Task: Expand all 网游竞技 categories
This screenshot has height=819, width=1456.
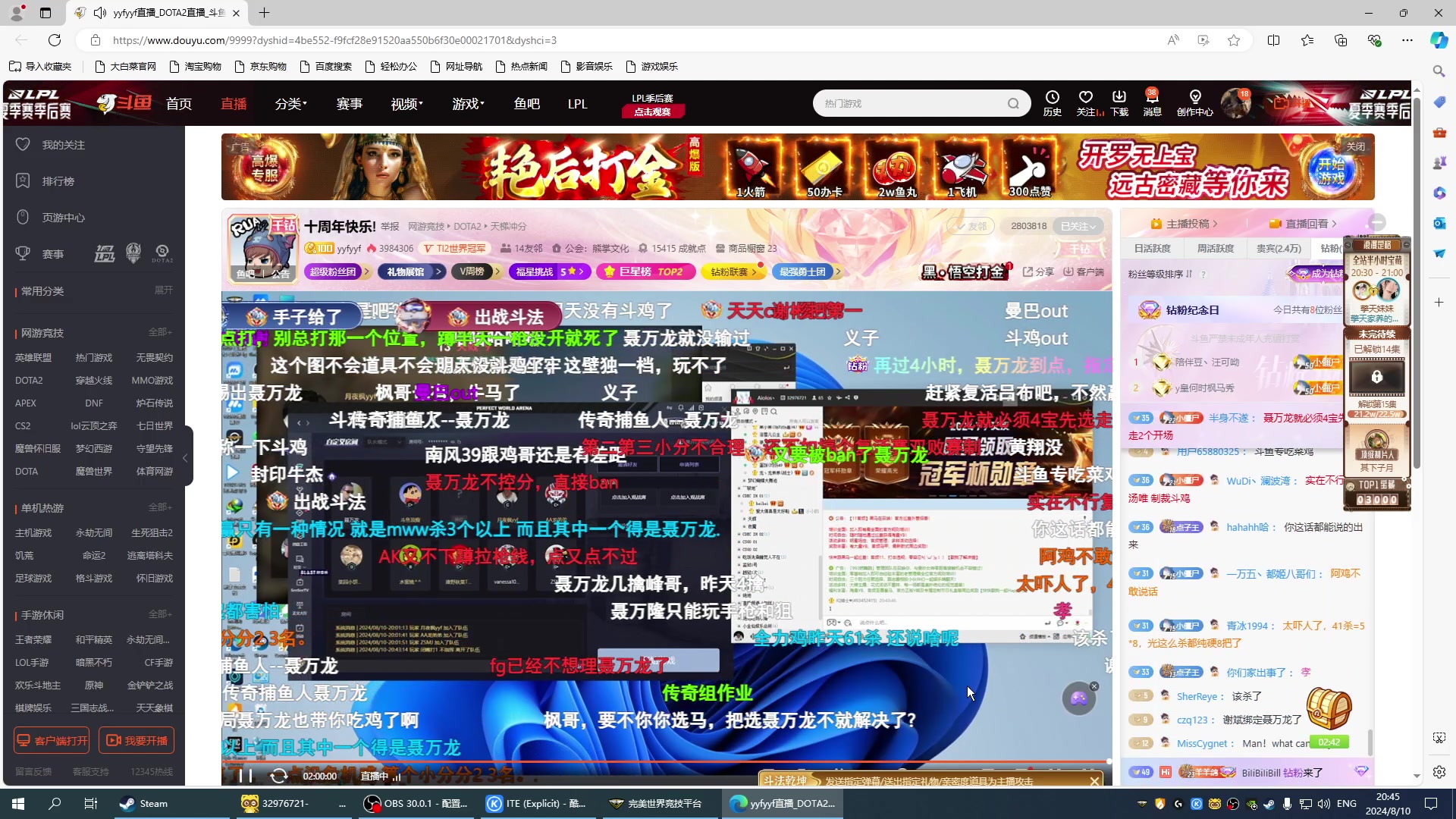Action: click(x=160, y=332)
